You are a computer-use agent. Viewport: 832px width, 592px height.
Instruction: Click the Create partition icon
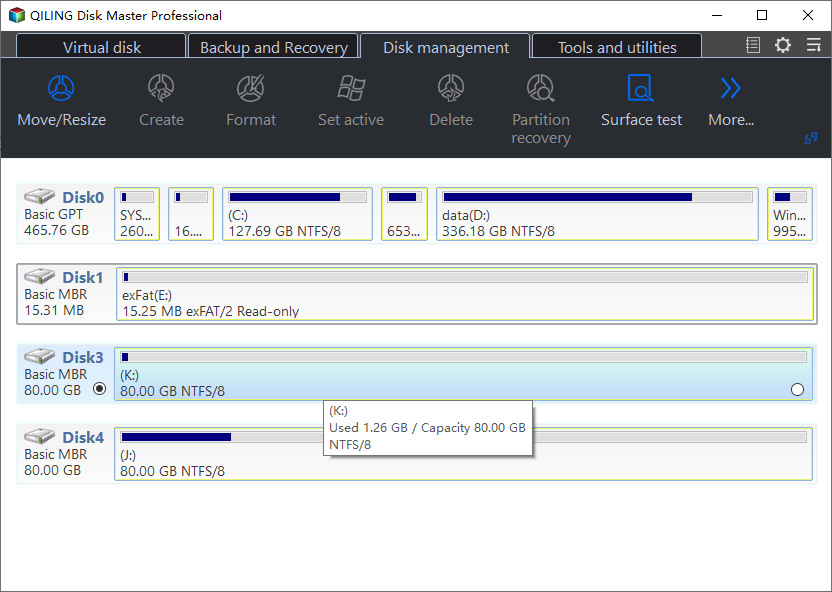[161, 88]
